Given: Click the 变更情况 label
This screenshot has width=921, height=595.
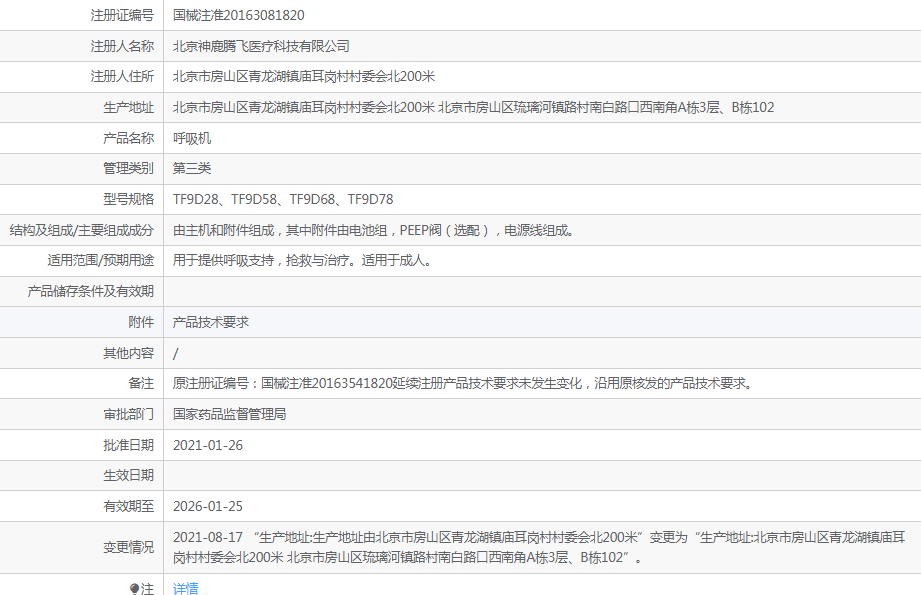Looking at the screenshot, I should point(129,547).
